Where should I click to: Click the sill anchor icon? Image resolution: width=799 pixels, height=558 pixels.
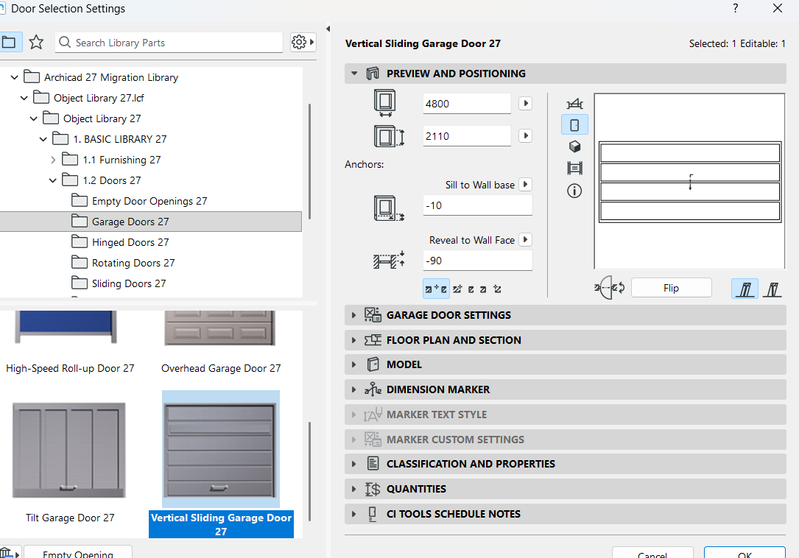tap(389, 208)
